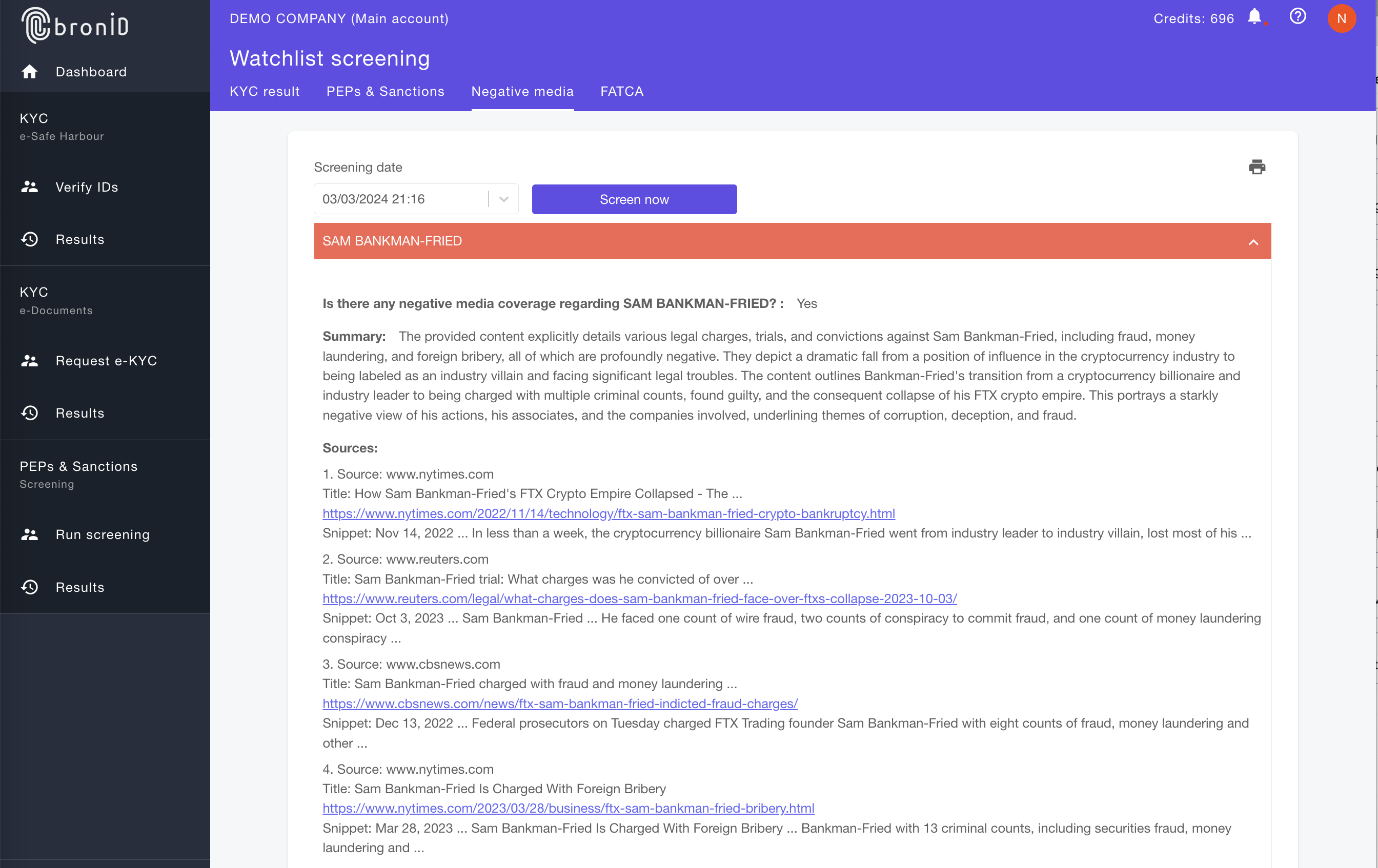
Task: Open the screening date dropdown
Action: (503, 199)
